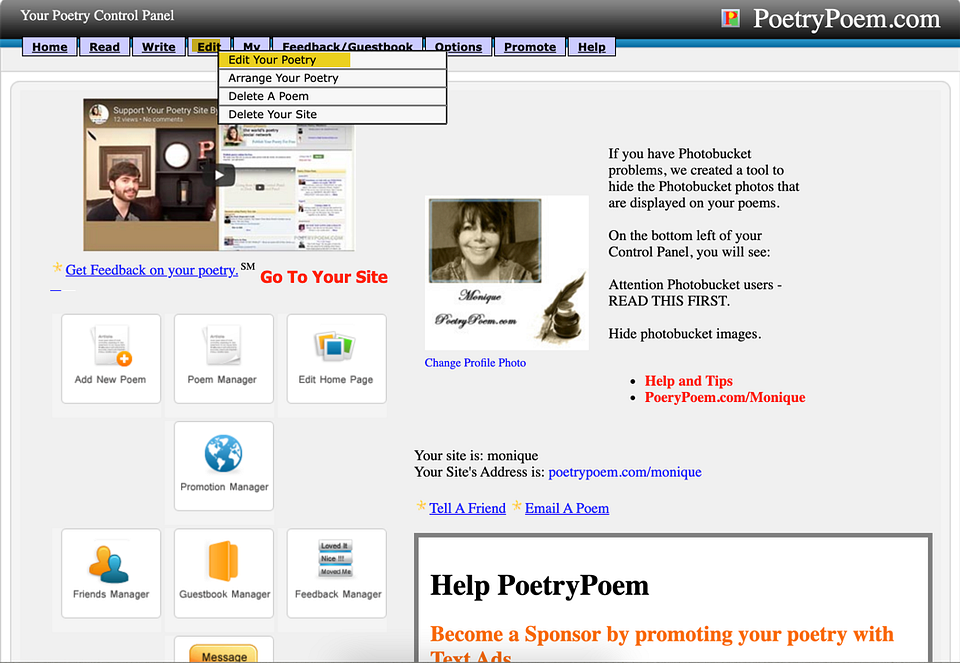Open the Home tab
Screen dimensions: 960x663
tap(50, 47)
